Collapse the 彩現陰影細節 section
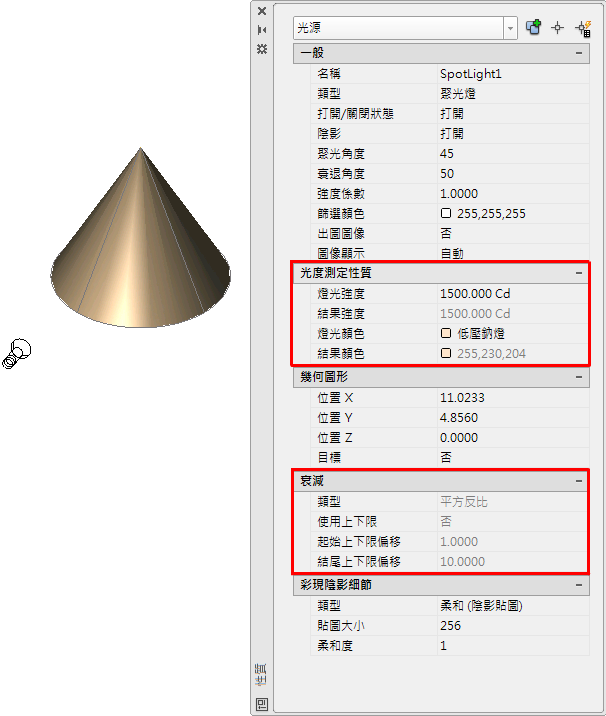 point(579,585)
